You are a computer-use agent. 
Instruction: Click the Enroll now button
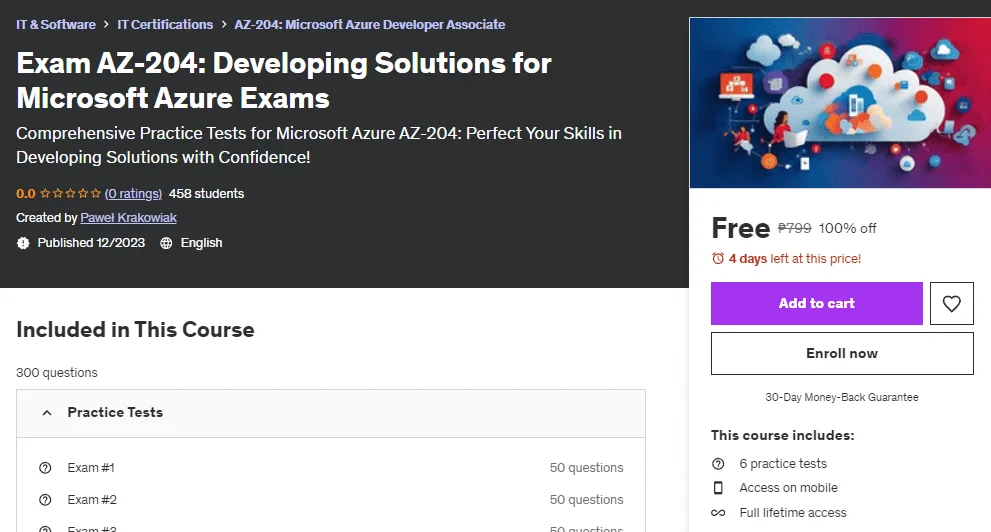pyautogui.click(x=842, y=353)
